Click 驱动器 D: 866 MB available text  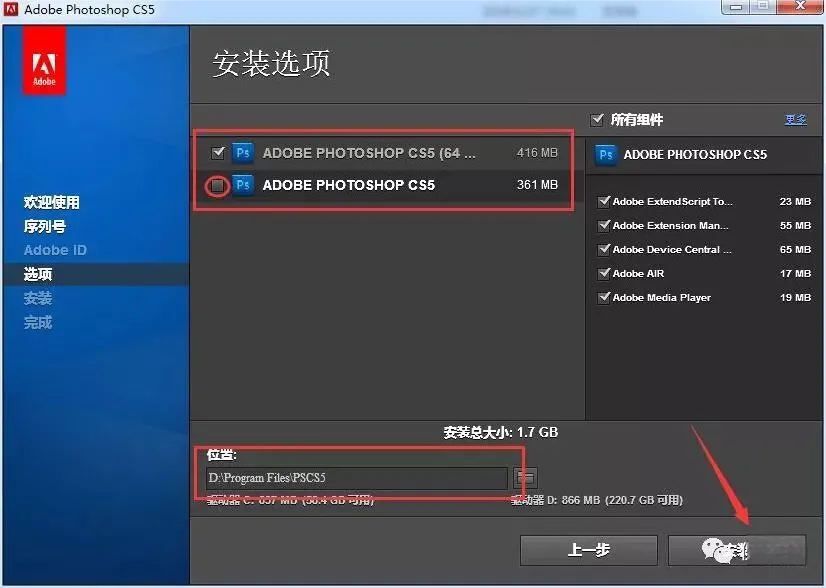coord(597,500)
